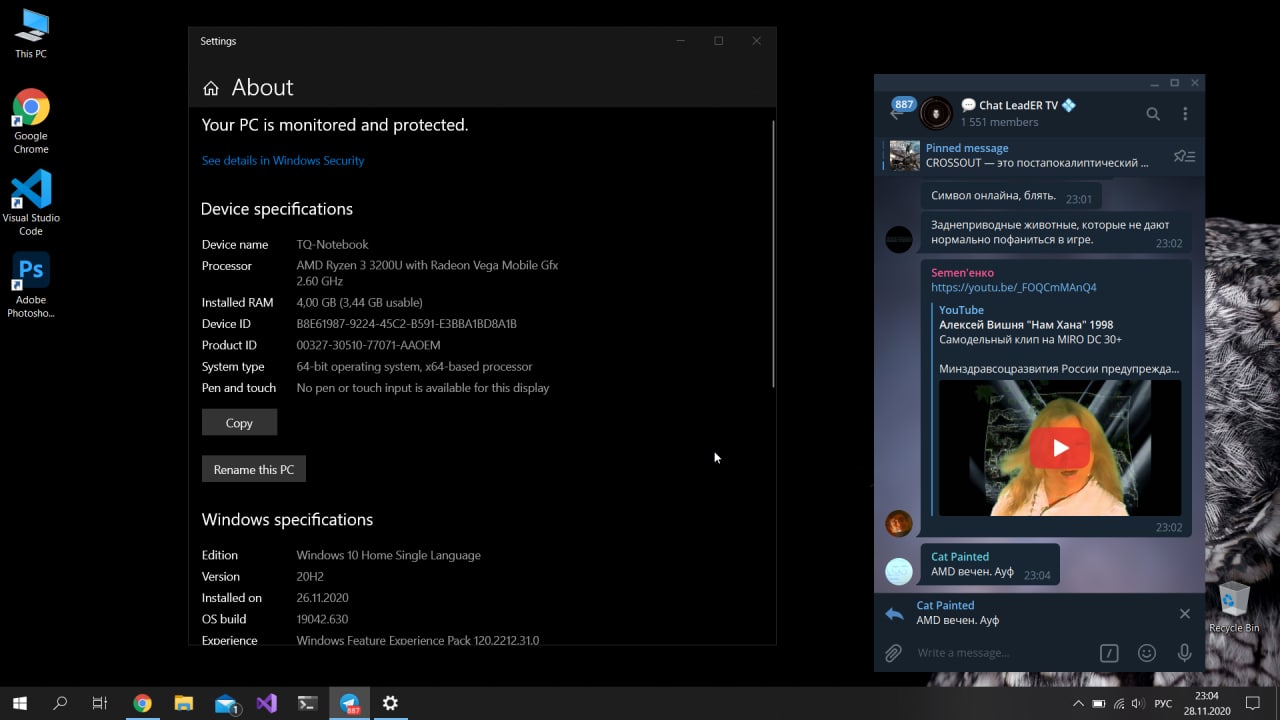
Task: Cancel reply to Cat Painted
Action: pos(1185,613)
